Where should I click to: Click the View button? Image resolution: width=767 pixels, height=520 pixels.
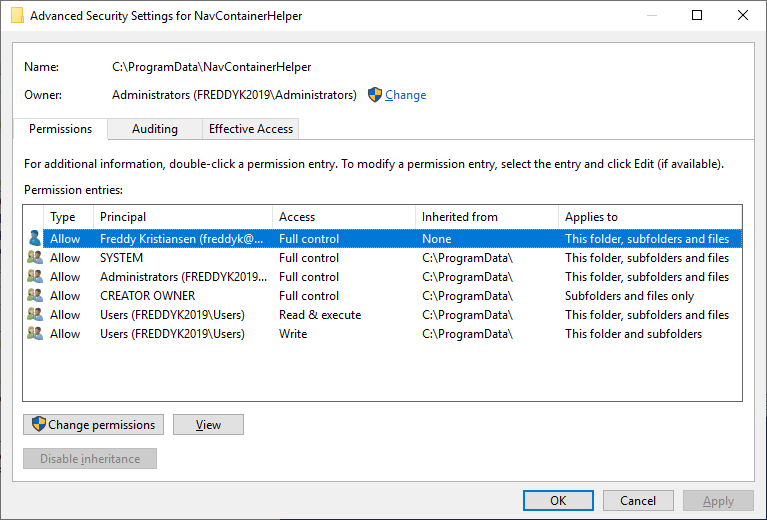tap(208, 425)
